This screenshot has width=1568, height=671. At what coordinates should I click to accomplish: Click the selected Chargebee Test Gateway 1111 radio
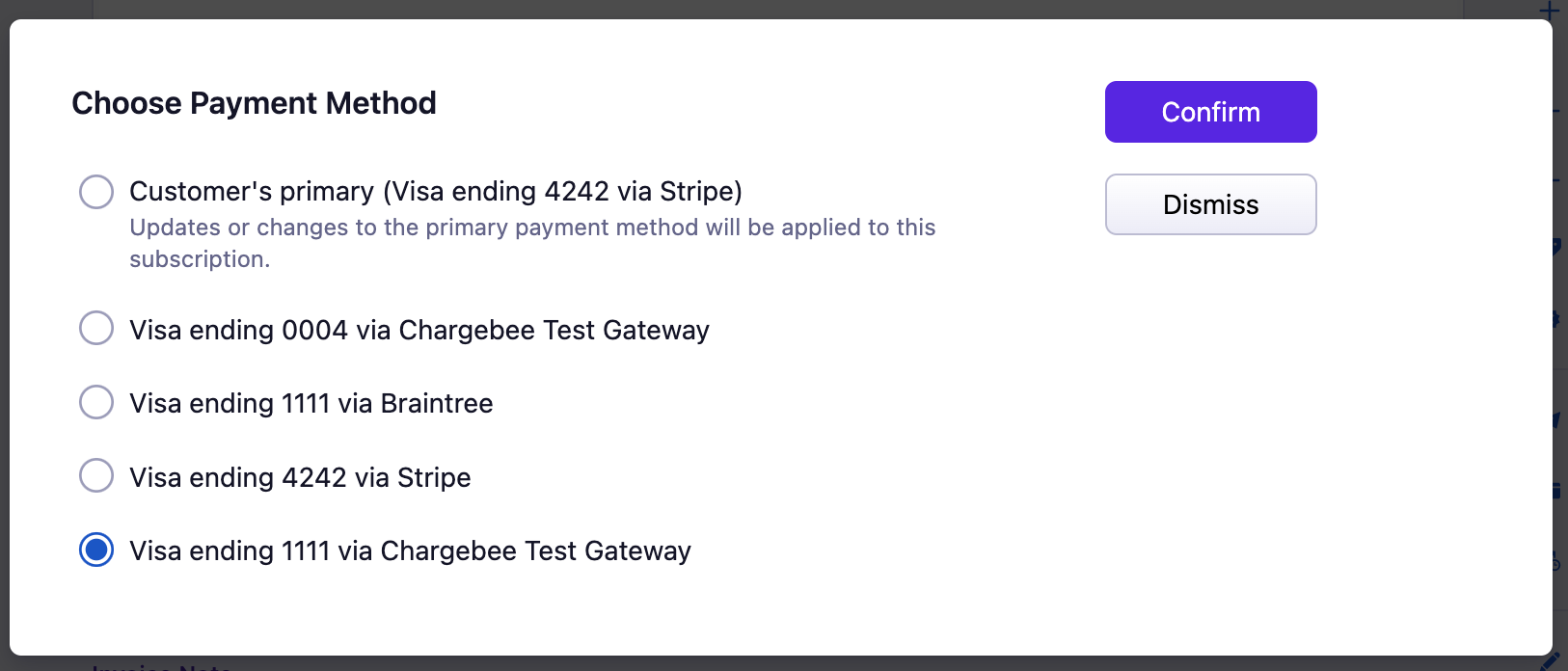click(96, 550)
